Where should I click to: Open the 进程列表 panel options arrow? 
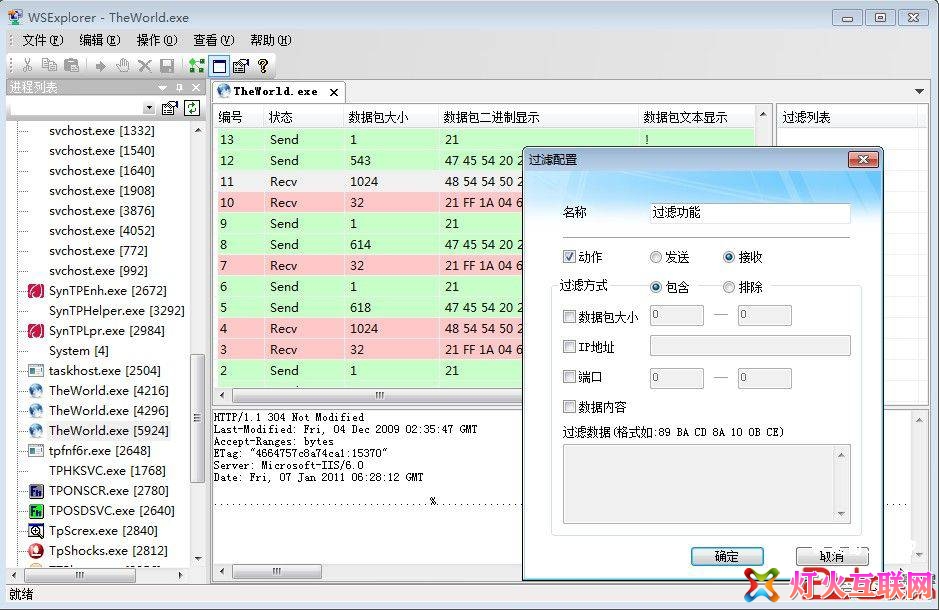(162, 87)
